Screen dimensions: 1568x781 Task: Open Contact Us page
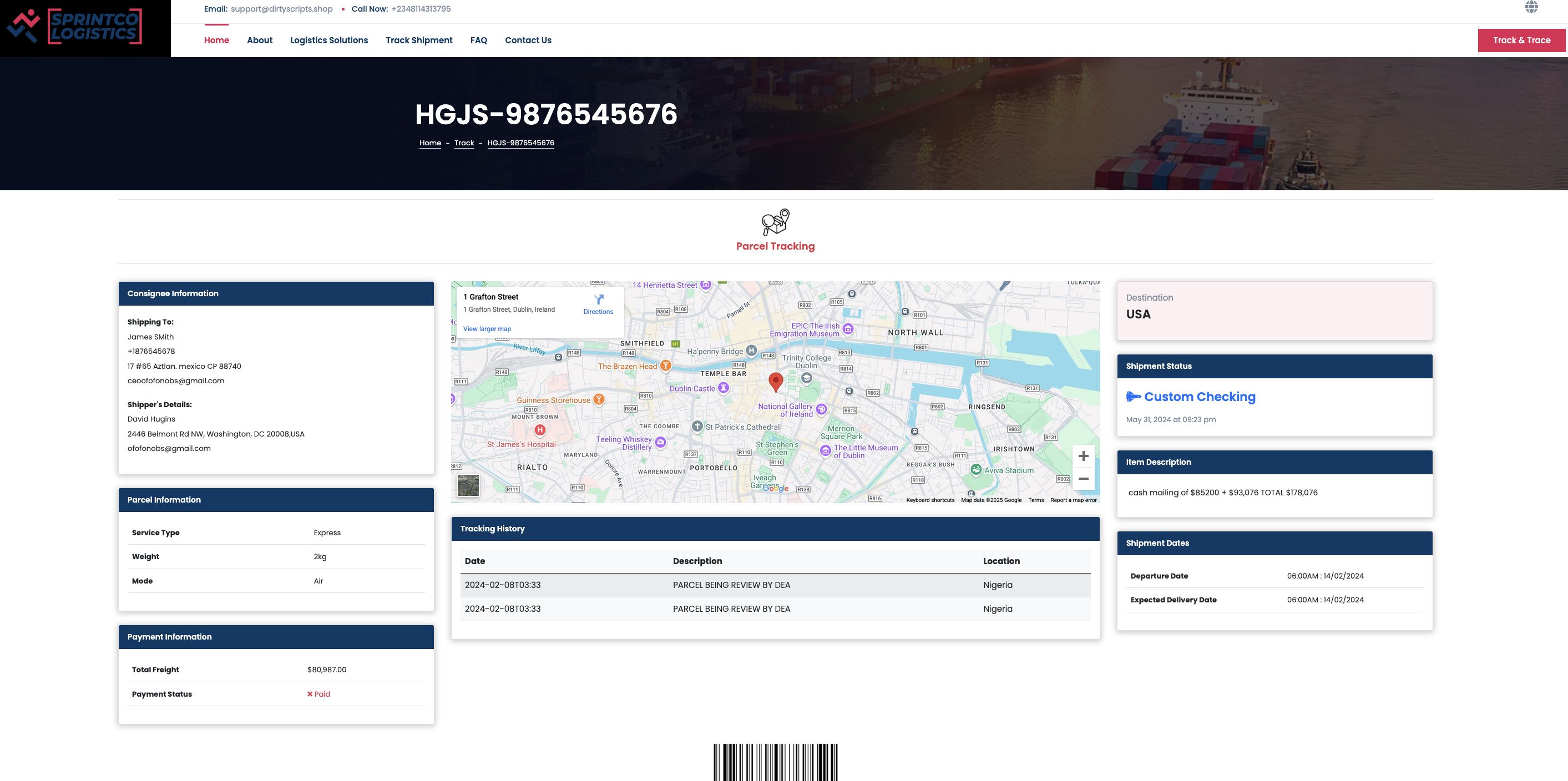528,40
